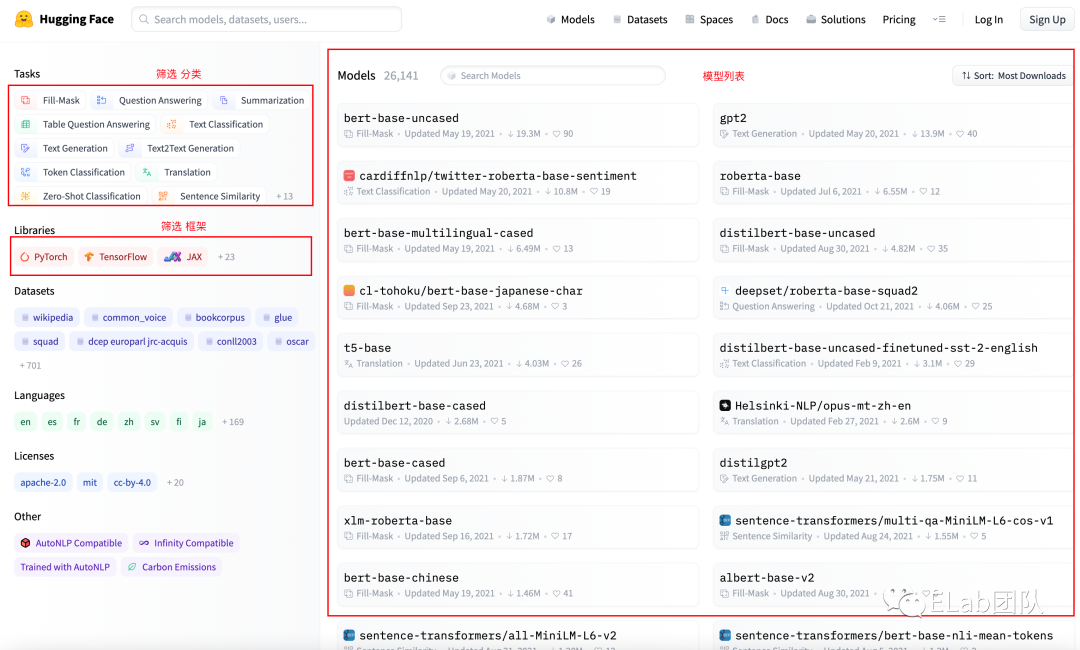Open the roberta-base model card

(x=893, y=182)
